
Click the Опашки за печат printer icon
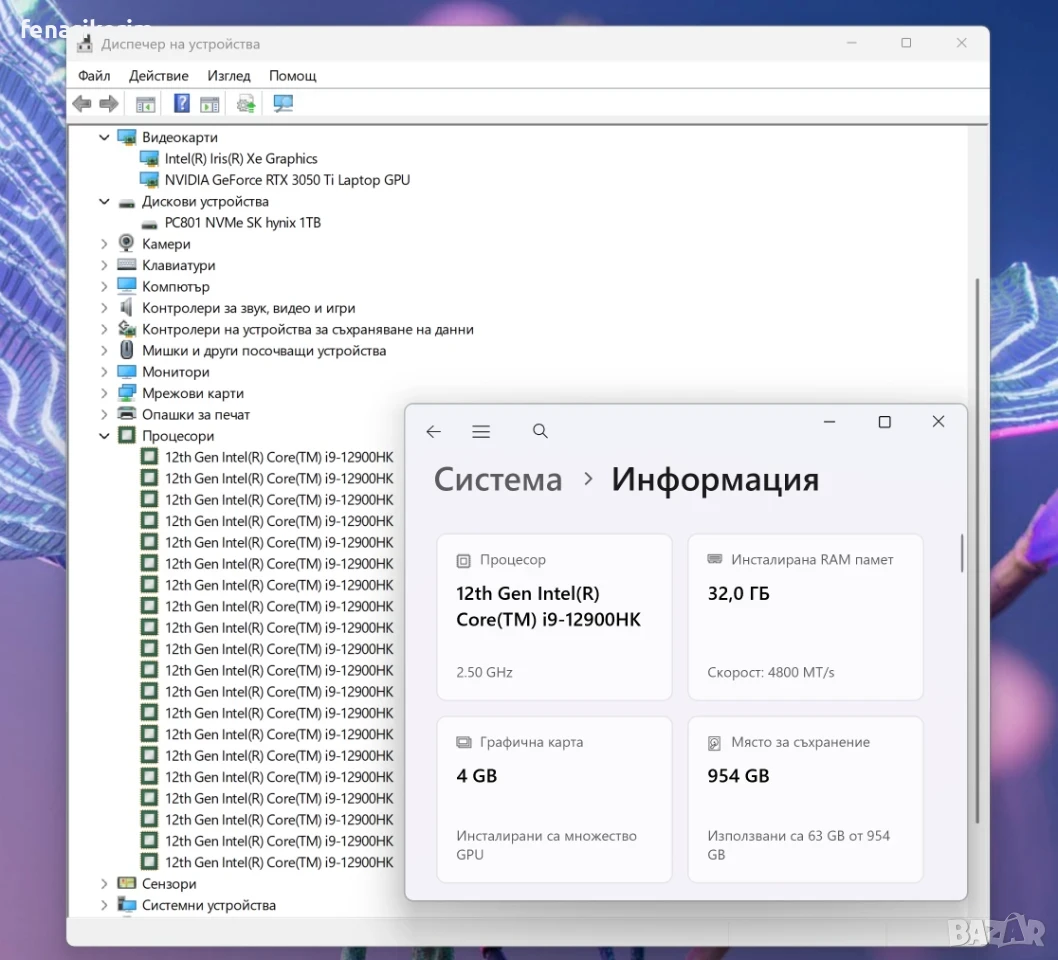[x=126, y=414]
